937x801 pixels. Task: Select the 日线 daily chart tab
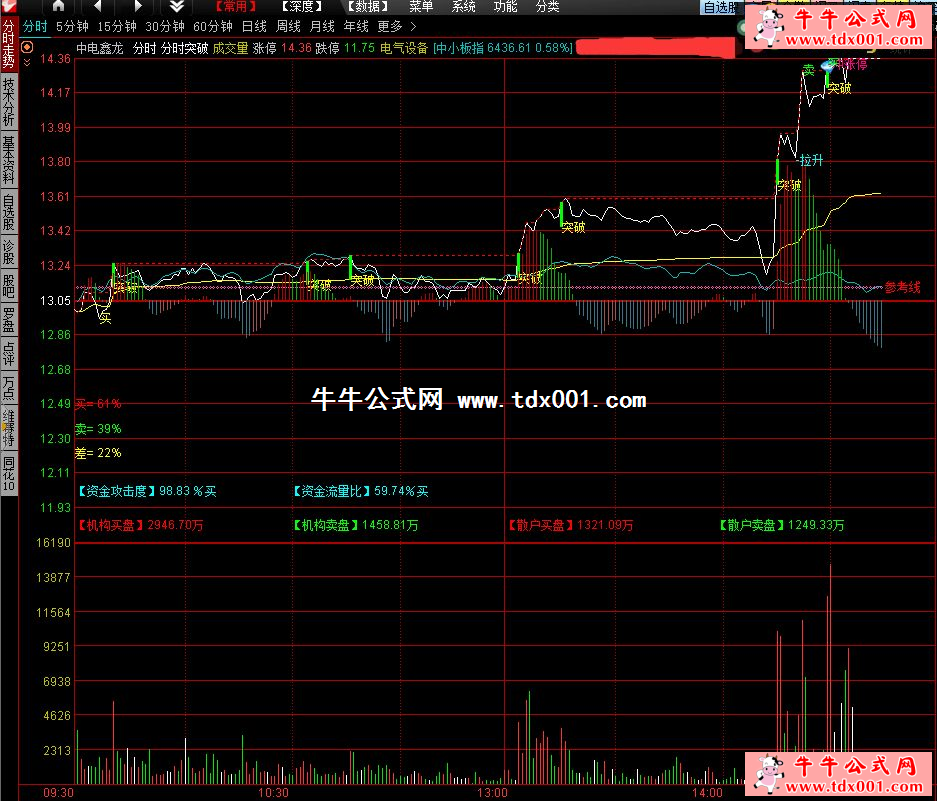click(254, 26)
